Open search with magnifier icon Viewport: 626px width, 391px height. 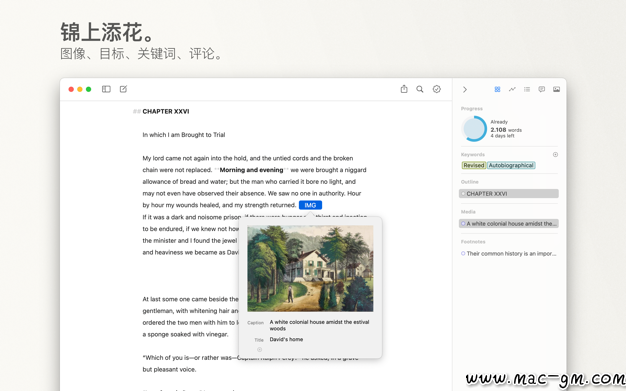[x=420, y=89]
